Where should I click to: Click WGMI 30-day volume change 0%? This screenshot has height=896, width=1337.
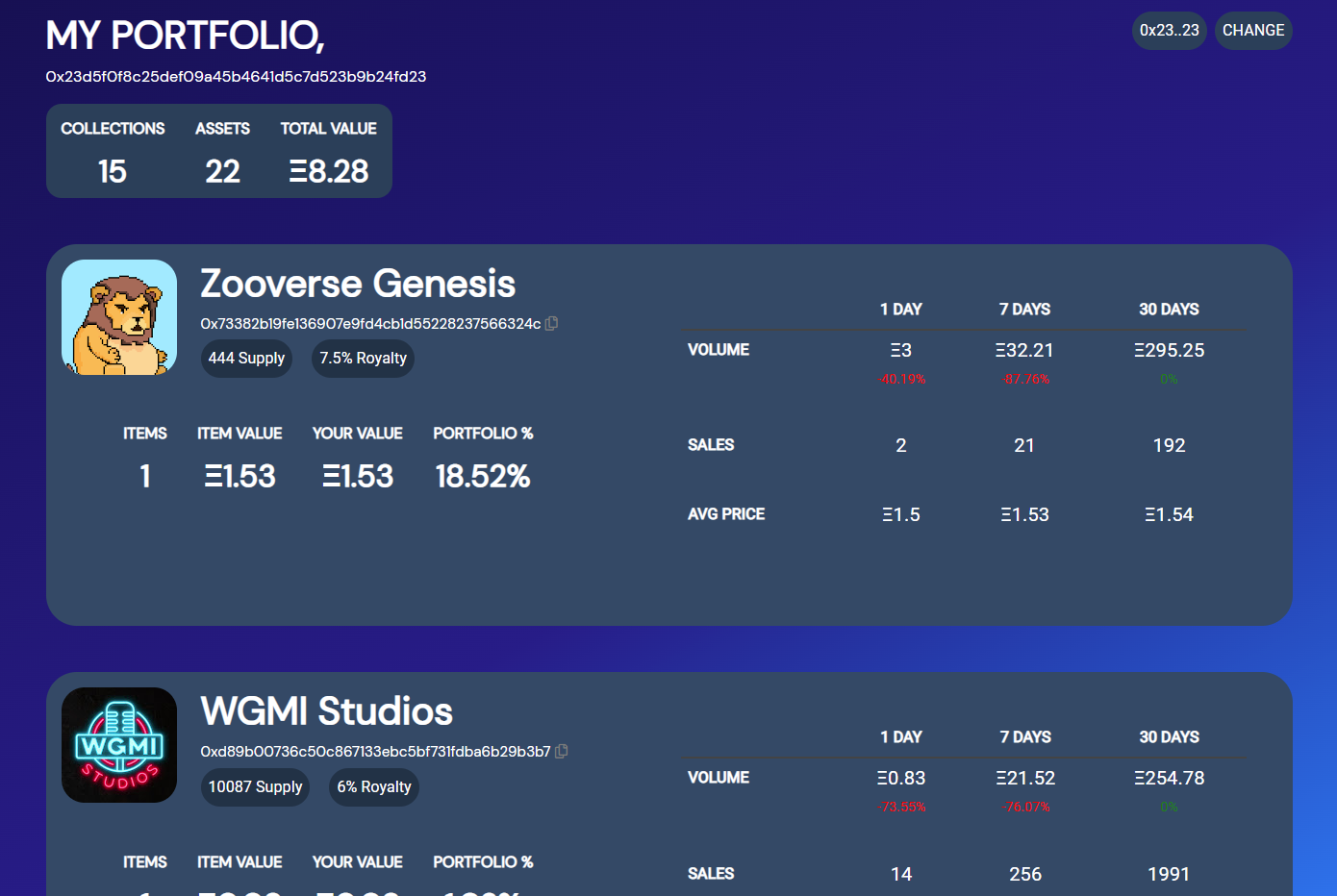(1169, 807)
